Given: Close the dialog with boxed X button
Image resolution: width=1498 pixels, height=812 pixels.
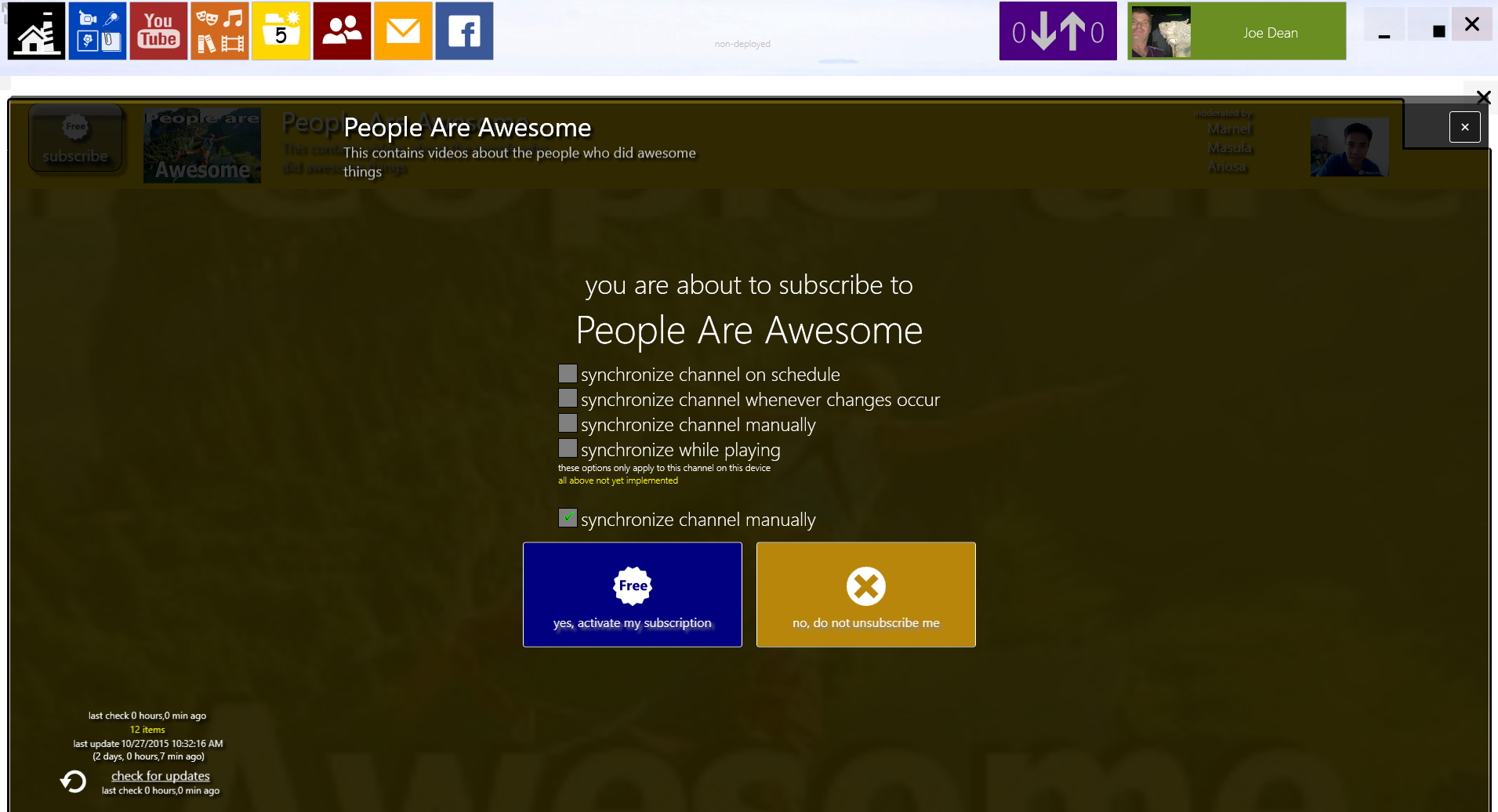Looking at the screenshot, I should (x=1464, y=127).
